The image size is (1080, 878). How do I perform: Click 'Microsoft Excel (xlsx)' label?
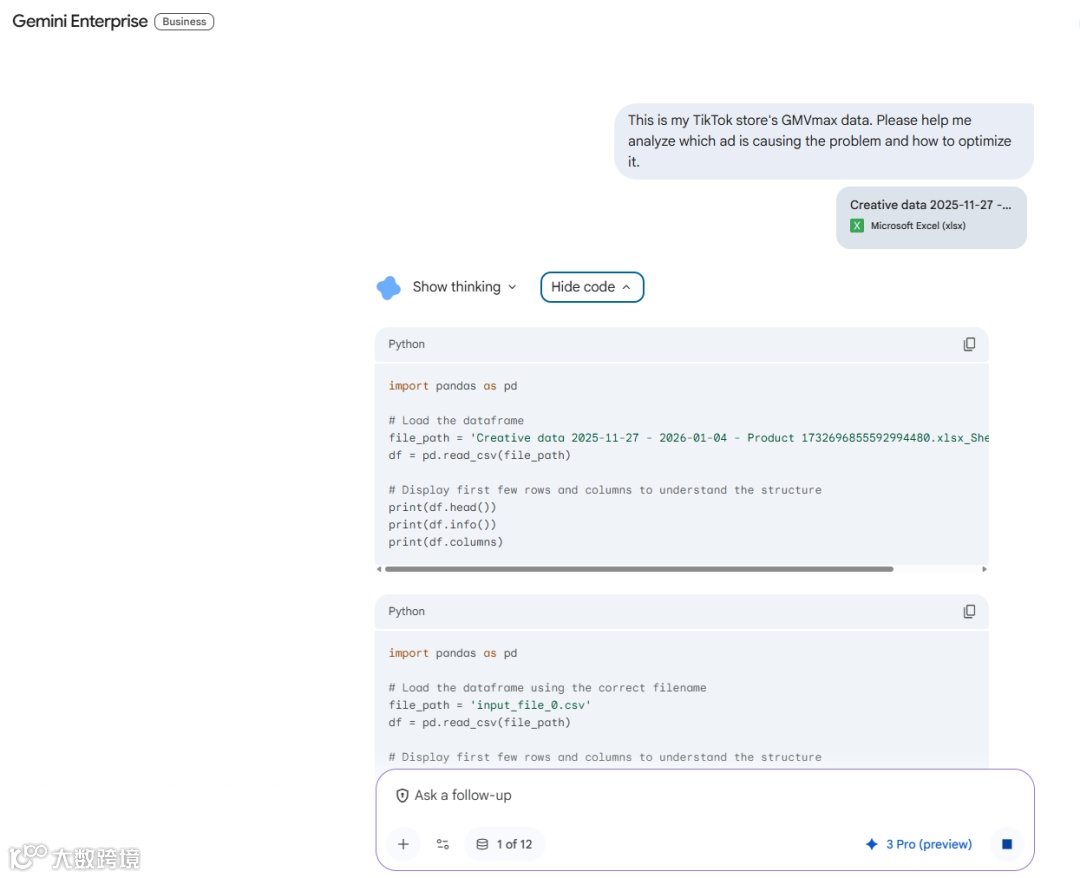click(918, 226)
